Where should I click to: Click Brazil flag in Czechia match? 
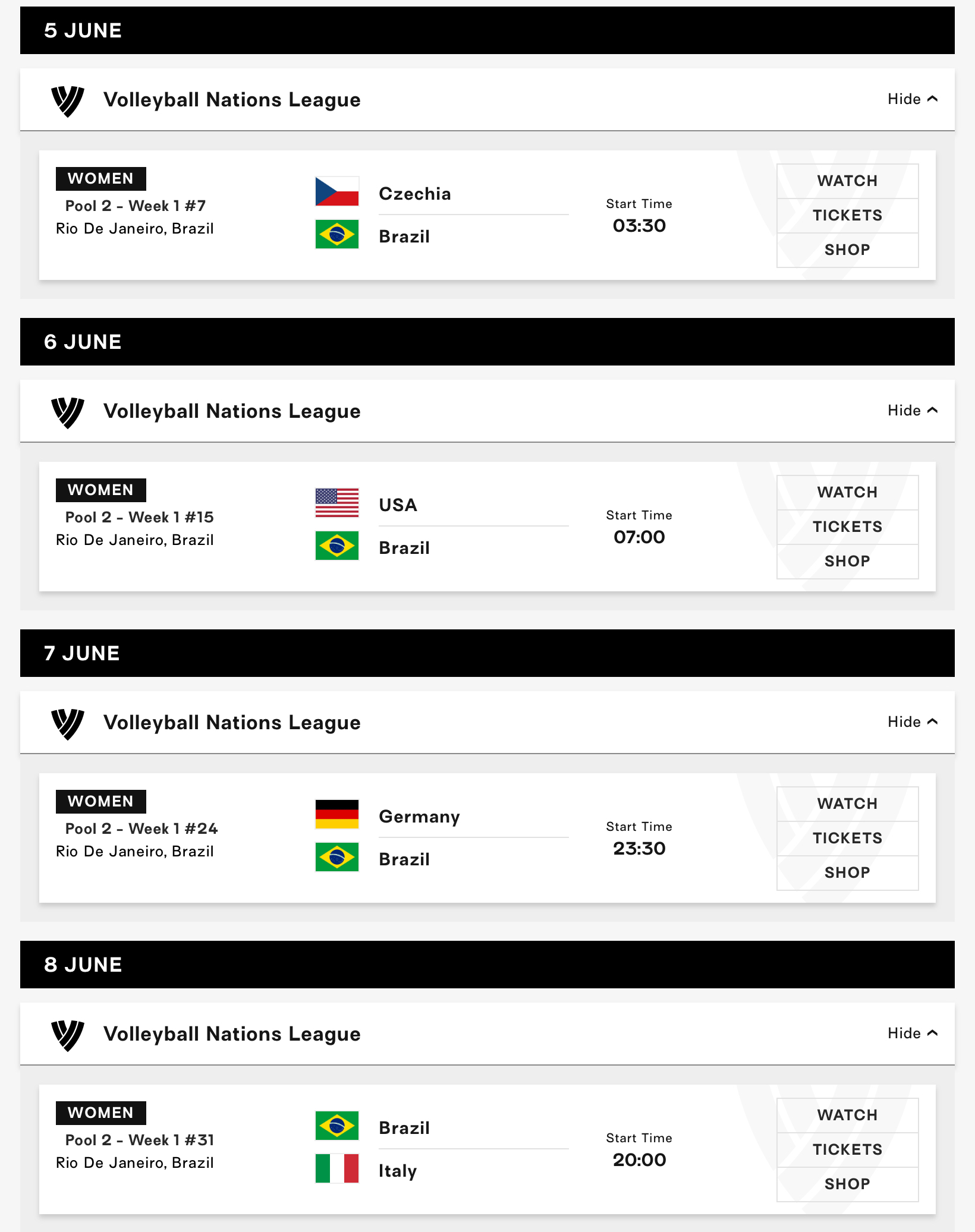(337, 234)
